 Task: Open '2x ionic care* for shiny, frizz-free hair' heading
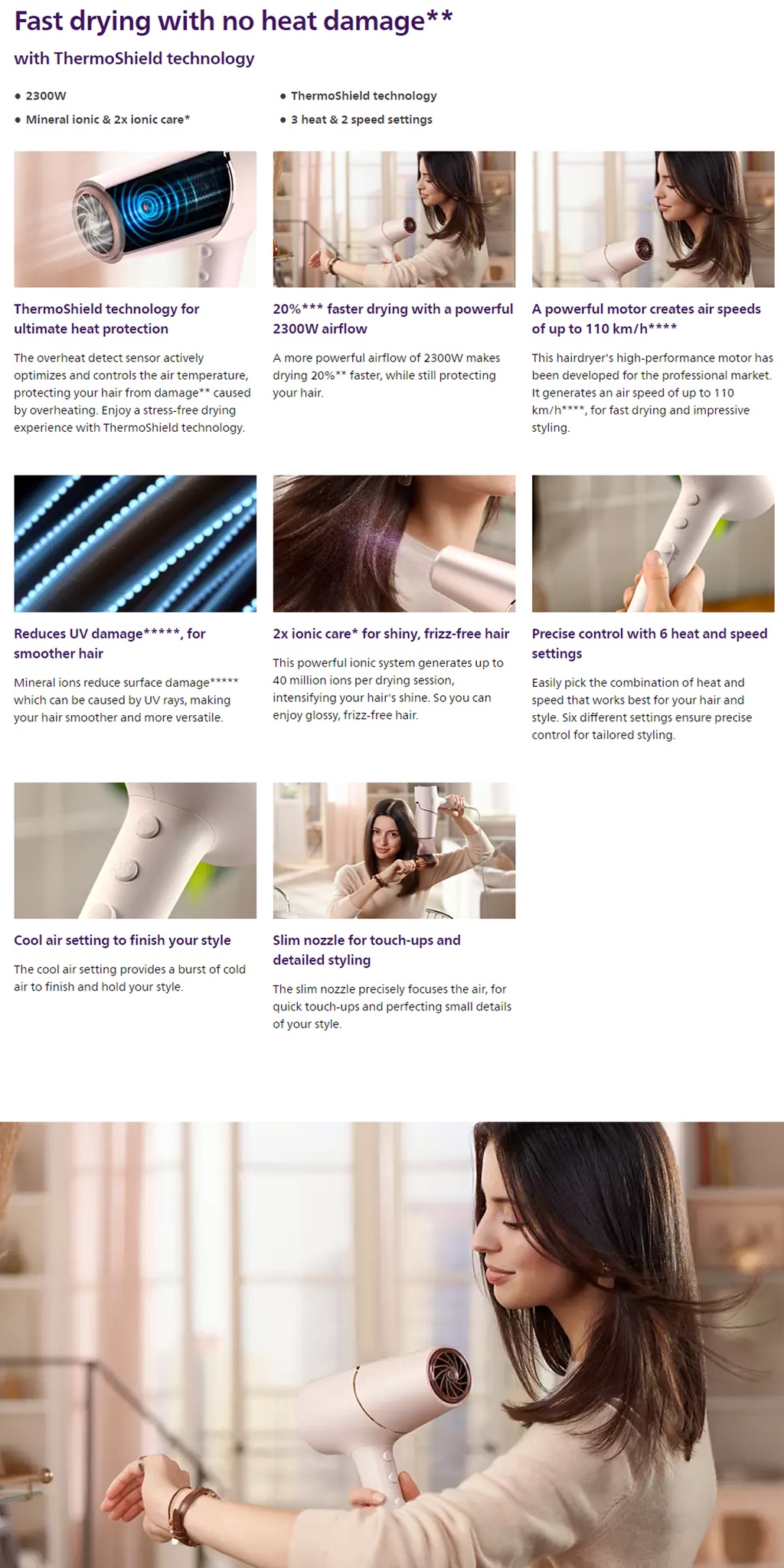[391, 633]
